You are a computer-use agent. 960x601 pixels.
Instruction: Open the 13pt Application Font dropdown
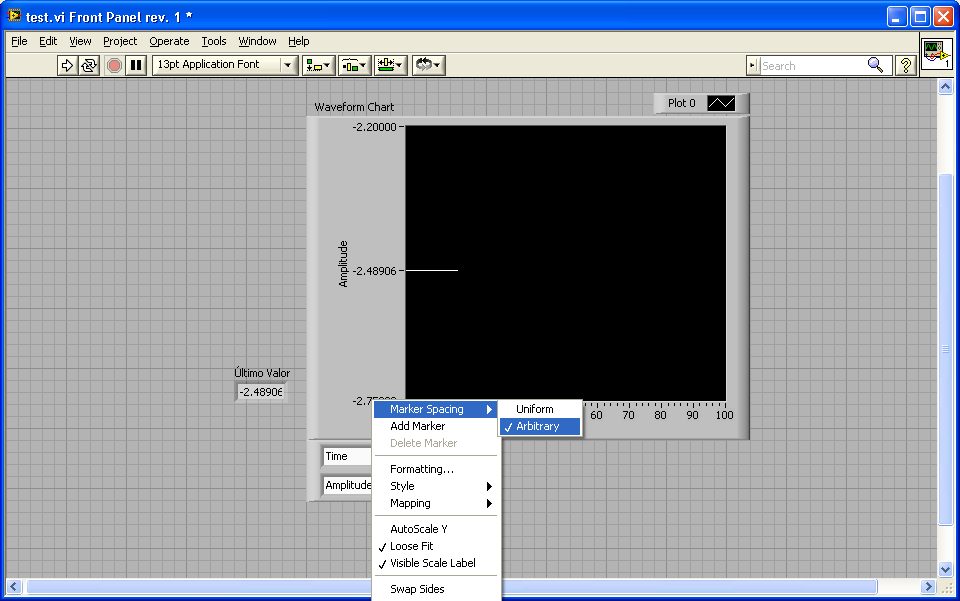[225, 65]
